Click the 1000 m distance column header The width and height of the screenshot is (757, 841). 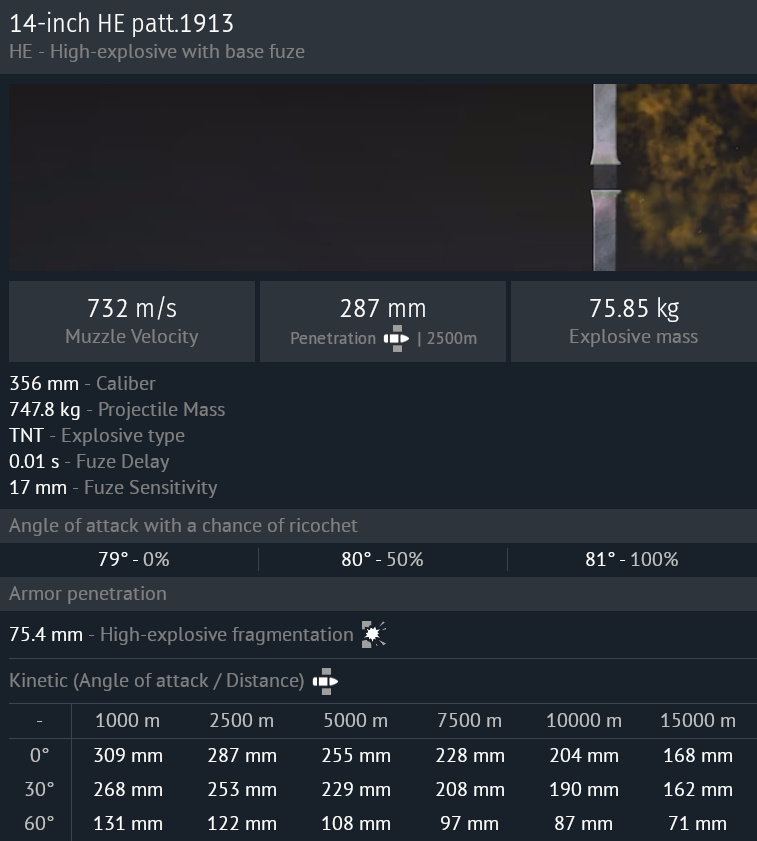(x=128, y=720)
